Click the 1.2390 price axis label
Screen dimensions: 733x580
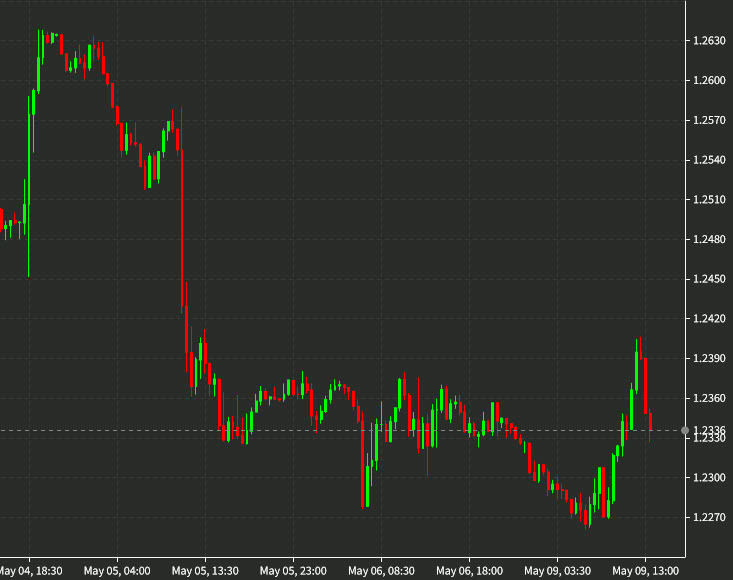click(709, 358)
